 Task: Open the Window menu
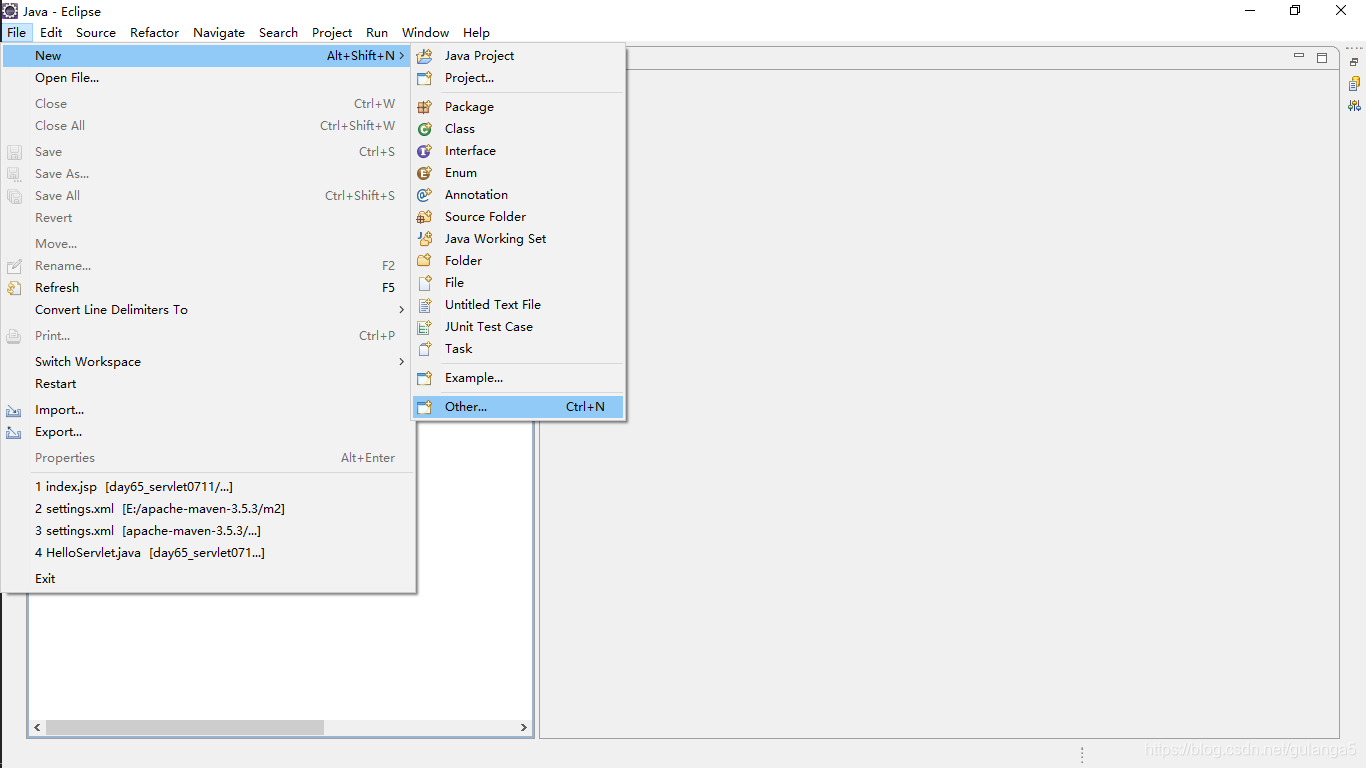pyautogui.click(x=426, y=32)
